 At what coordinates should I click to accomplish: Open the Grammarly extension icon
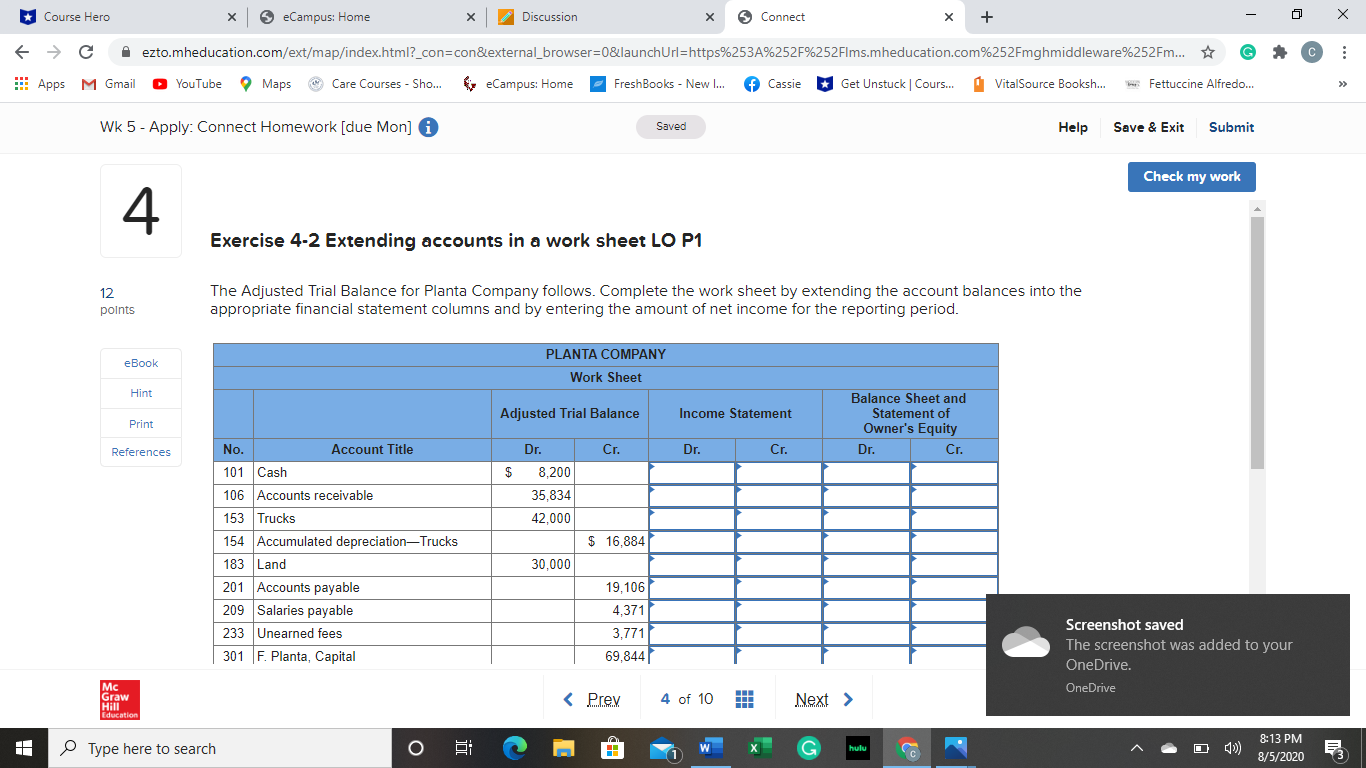(x=1249, y=51)
